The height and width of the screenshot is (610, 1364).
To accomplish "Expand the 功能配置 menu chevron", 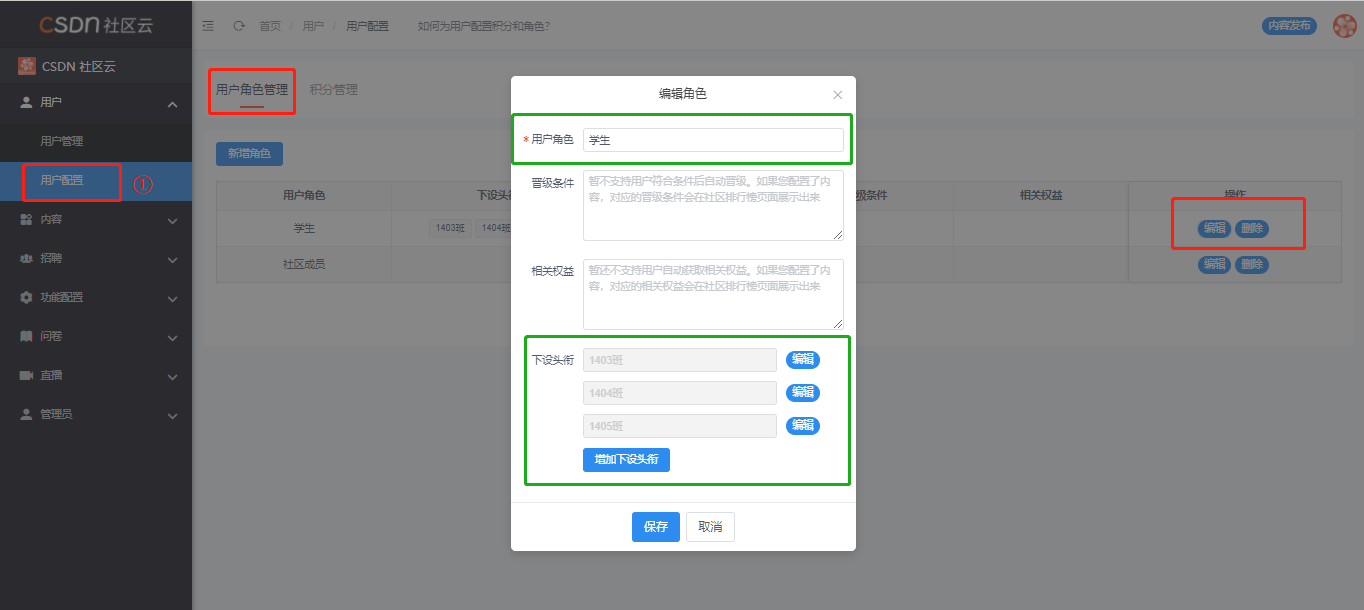I will 172,298.
